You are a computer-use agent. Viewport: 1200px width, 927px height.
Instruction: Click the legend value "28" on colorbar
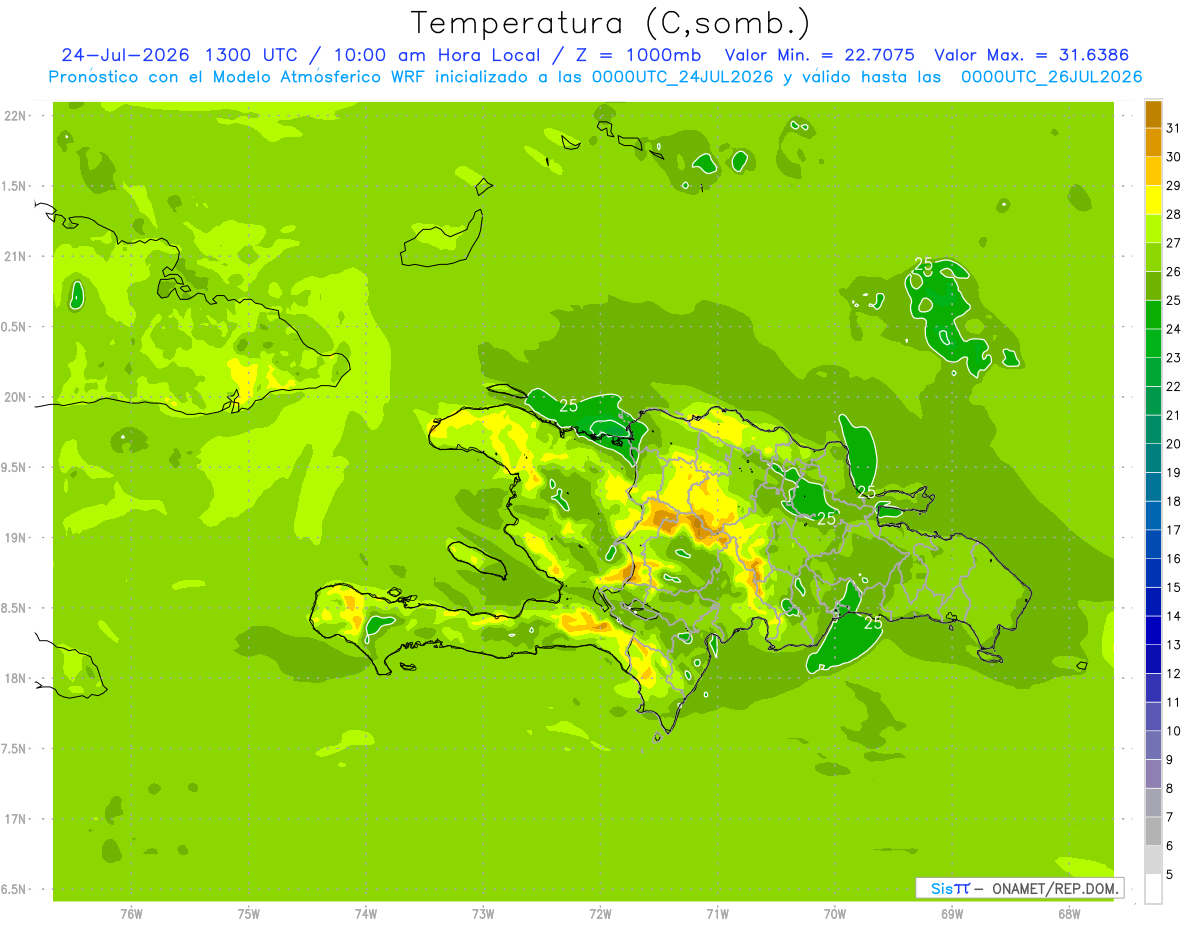[1174, 214]
